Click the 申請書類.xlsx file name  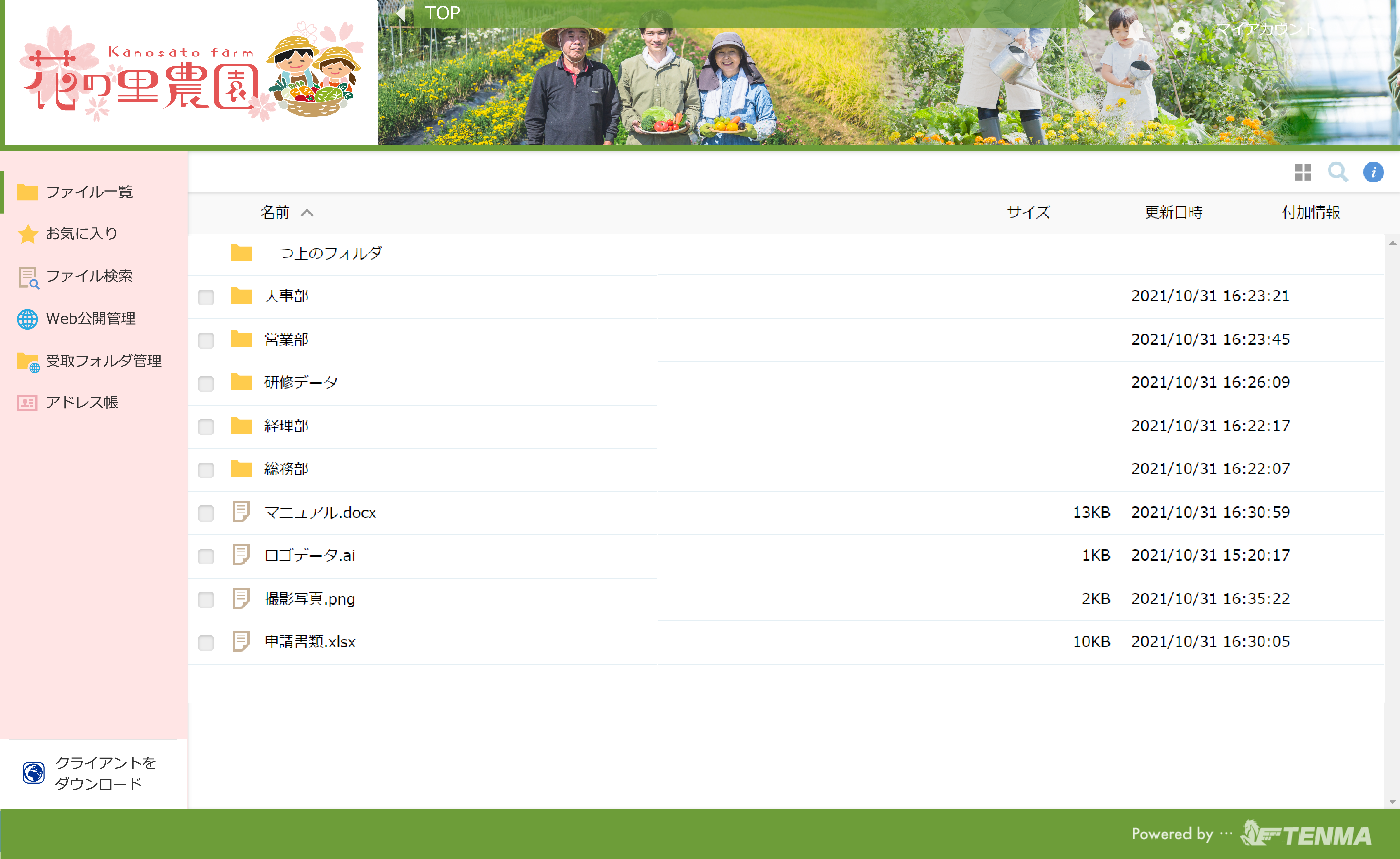(310, 642)
